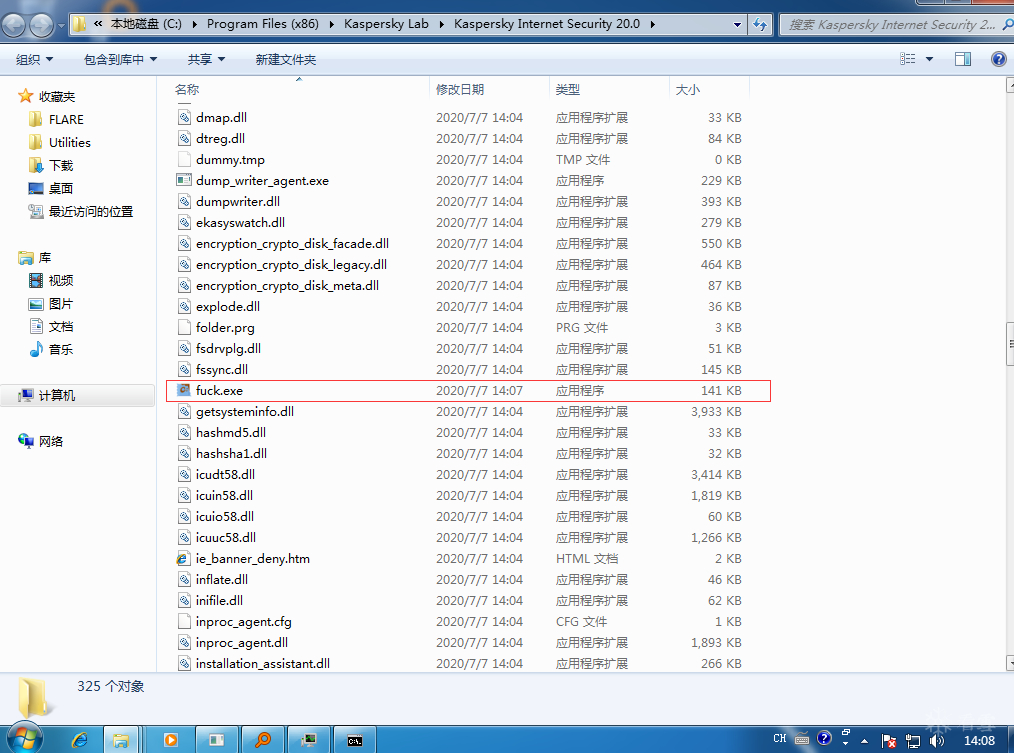Select file ekasyswatch.dll
Screen dimensions: 1014x753
(x=240, y=223)
